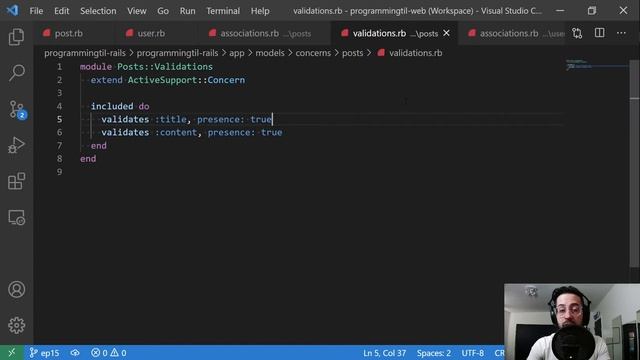Close the validations.rb tab
This screenshot has width=640, height=360.
(x=447, y=33)
